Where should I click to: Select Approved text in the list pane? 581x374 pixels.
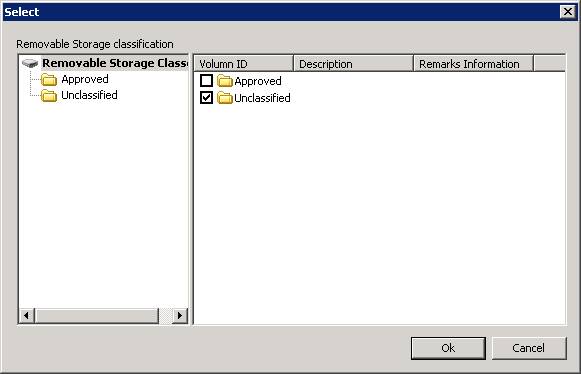[258, 81]
